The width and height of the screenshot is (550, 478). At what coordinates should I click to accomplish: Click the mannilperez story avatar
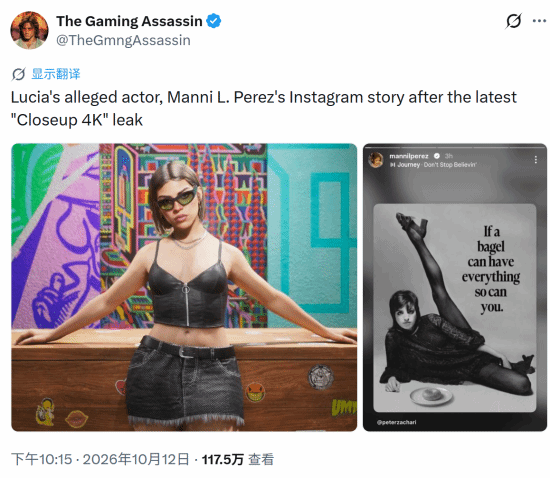[376, 160]
